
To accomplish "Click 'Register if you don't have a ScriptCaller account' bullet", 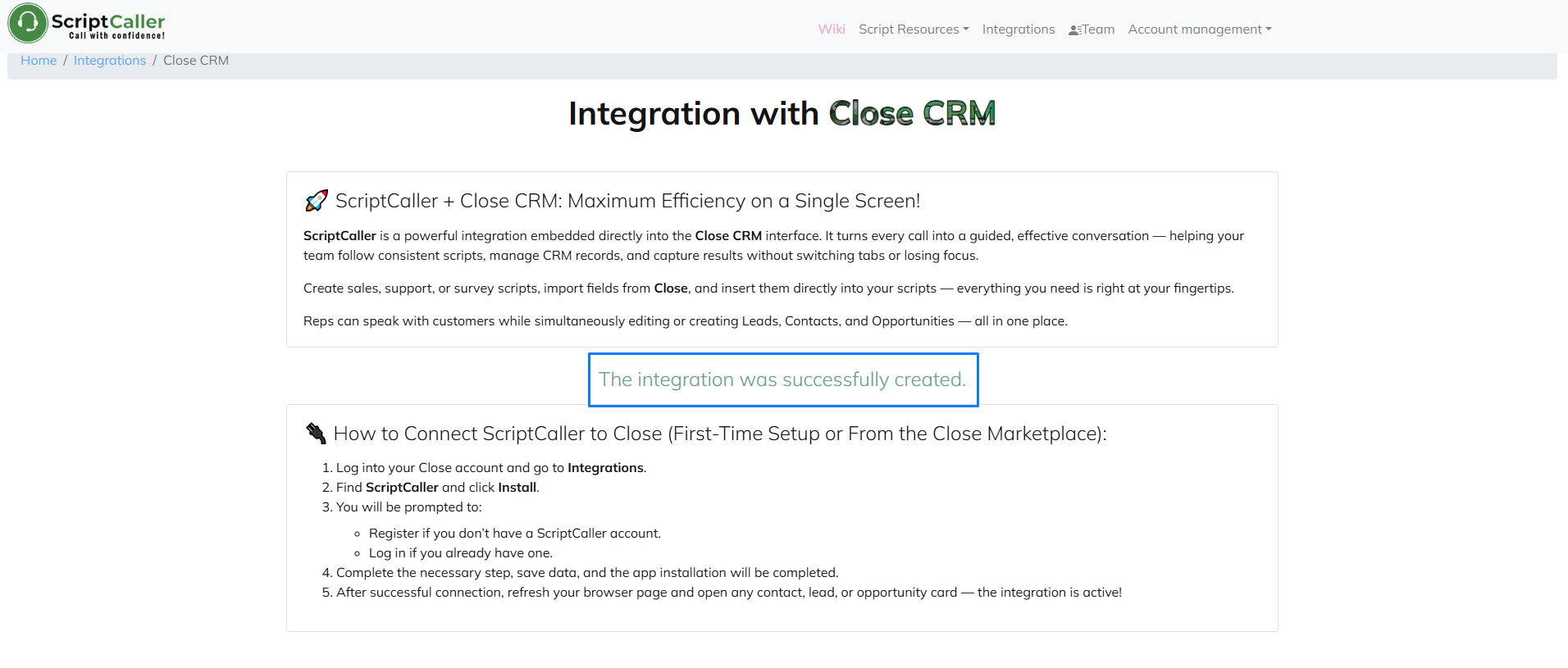I will pos(515,534).
